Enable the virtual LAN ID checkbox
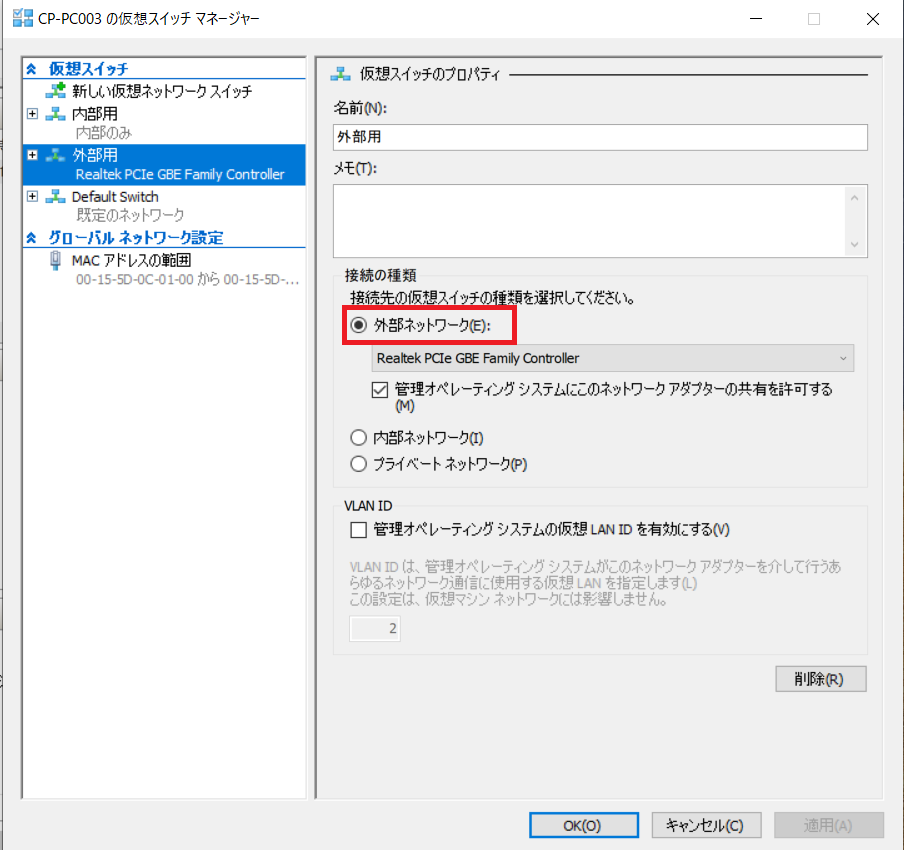The image size is (905, 850). click(x=359, y=529)
